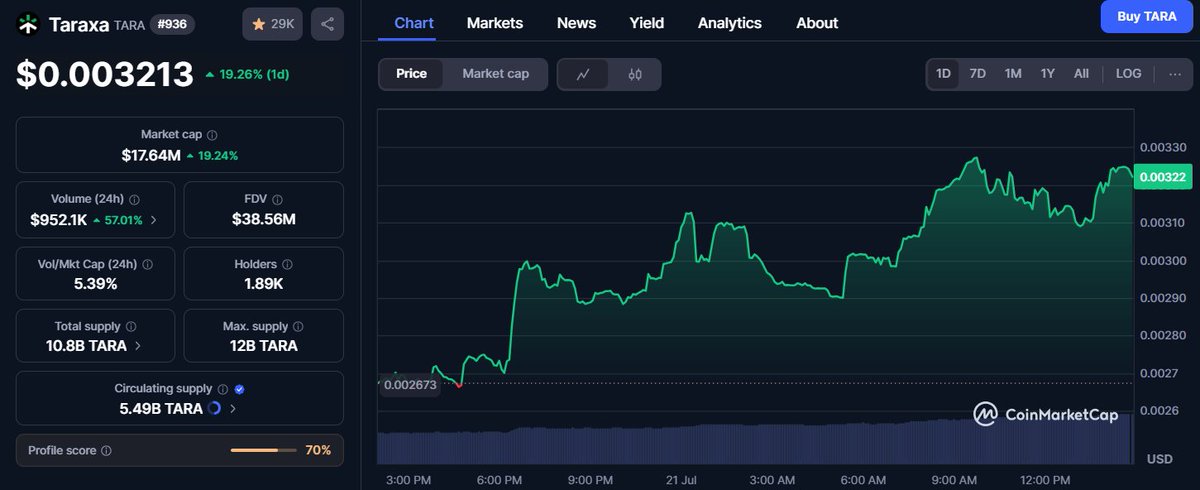The width and height of the screenshot is (1200, 490).
Task: Switch to line chart view icon
Action: 583,74
